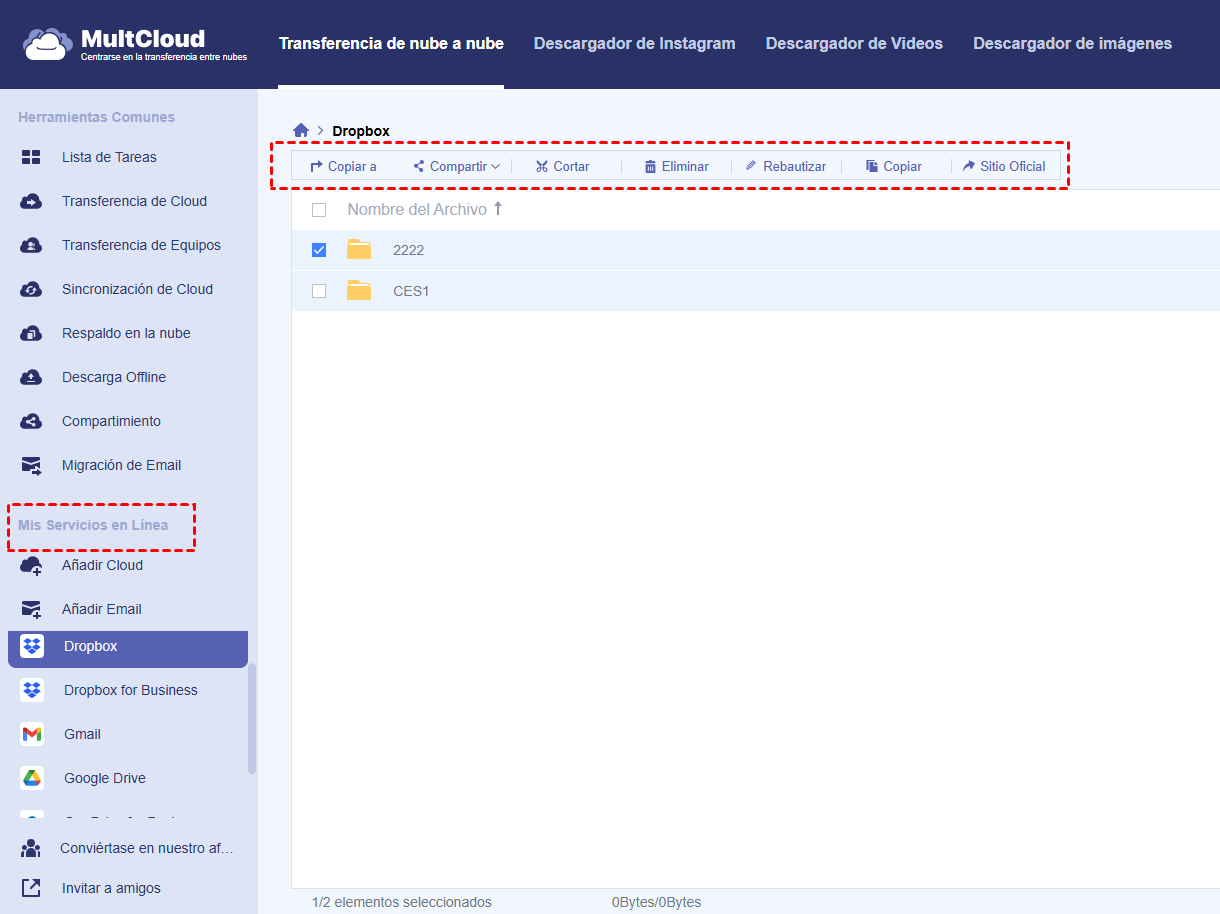1220x914 pixels.
Task: Switch to Transferencia de nube a nube tab
Action: click(x=391, y=43)
